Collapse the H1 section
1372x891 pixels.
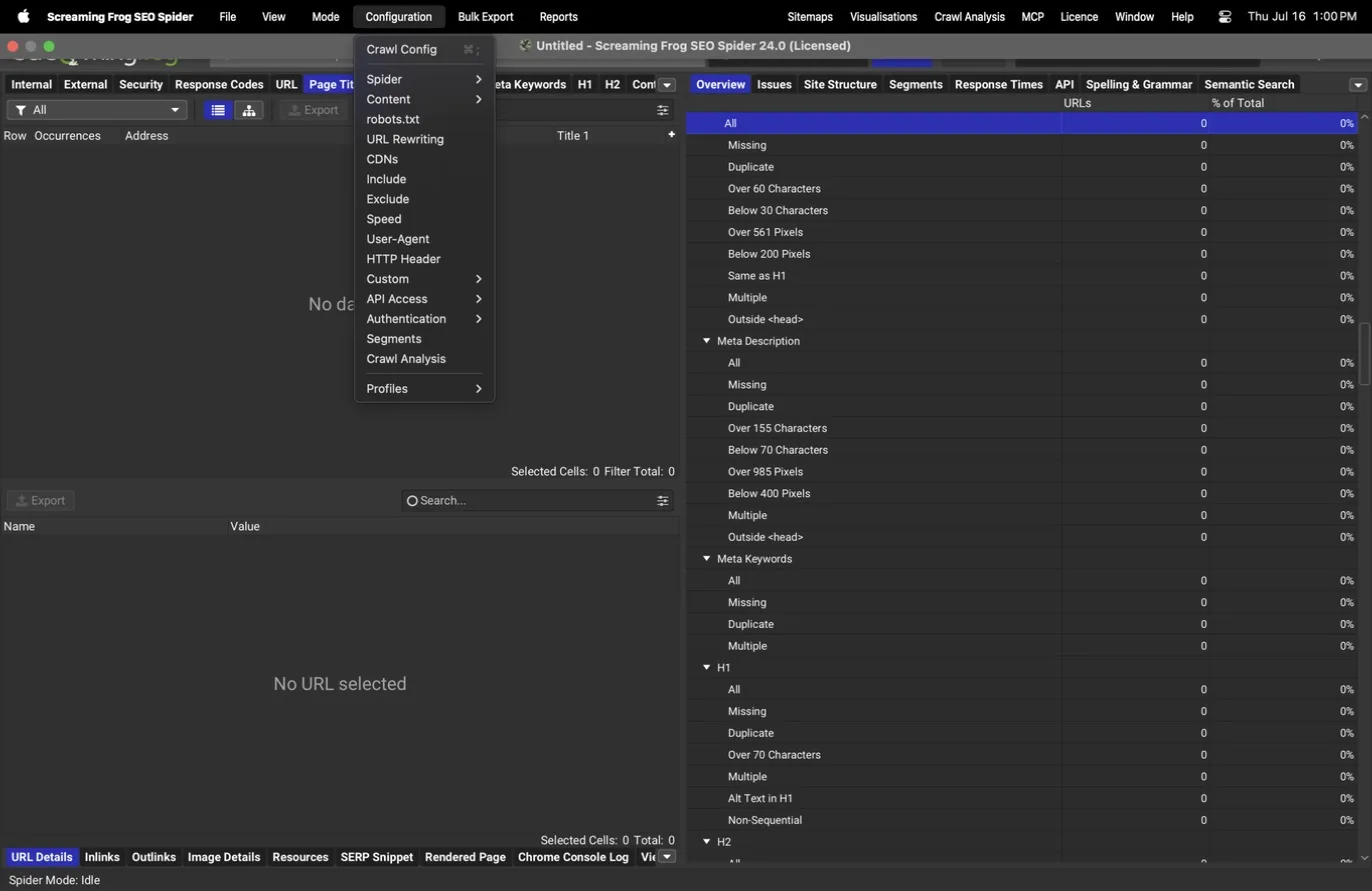706,667
